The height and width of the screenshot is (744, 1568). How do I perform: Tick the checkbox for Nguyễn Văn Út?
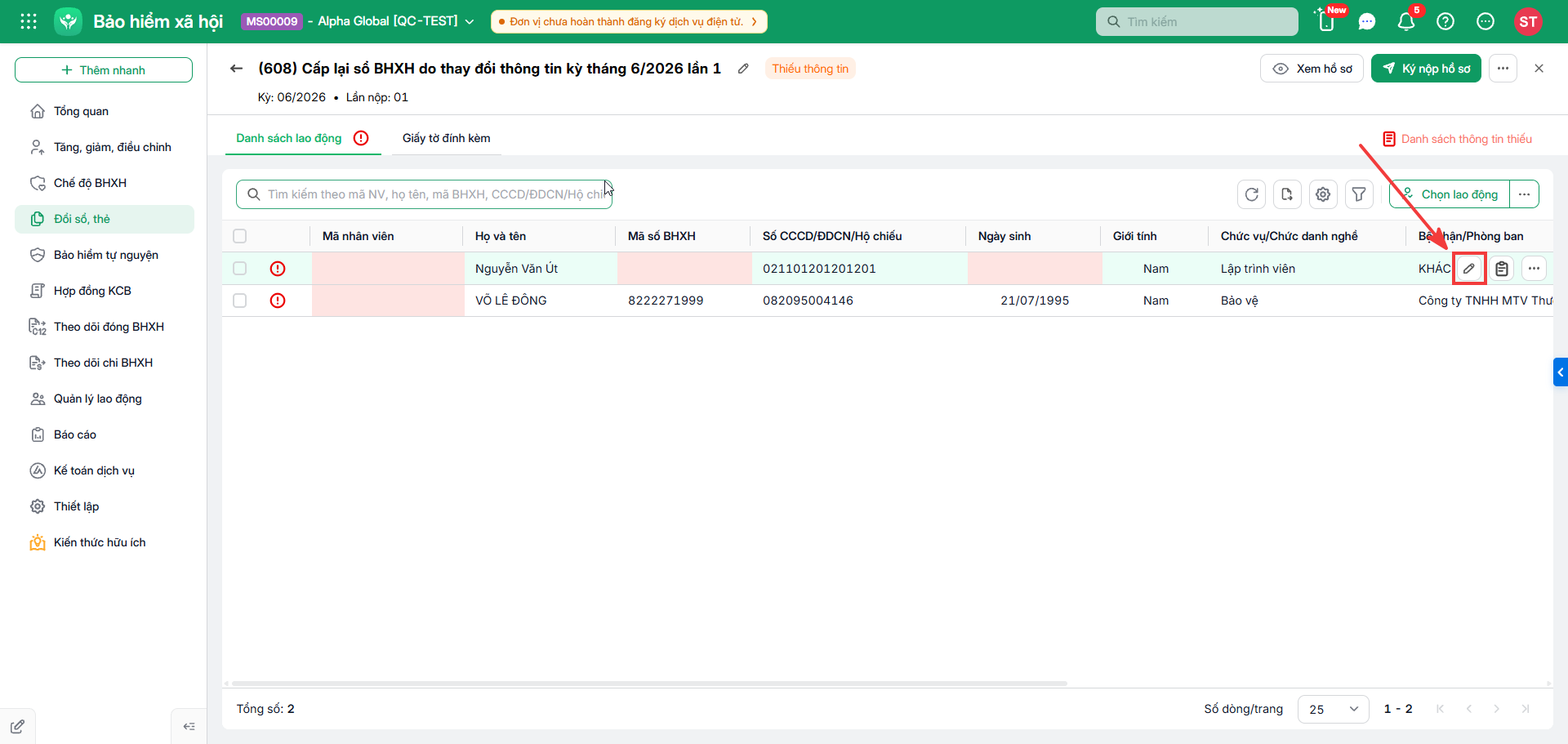[x=239, y=269]
